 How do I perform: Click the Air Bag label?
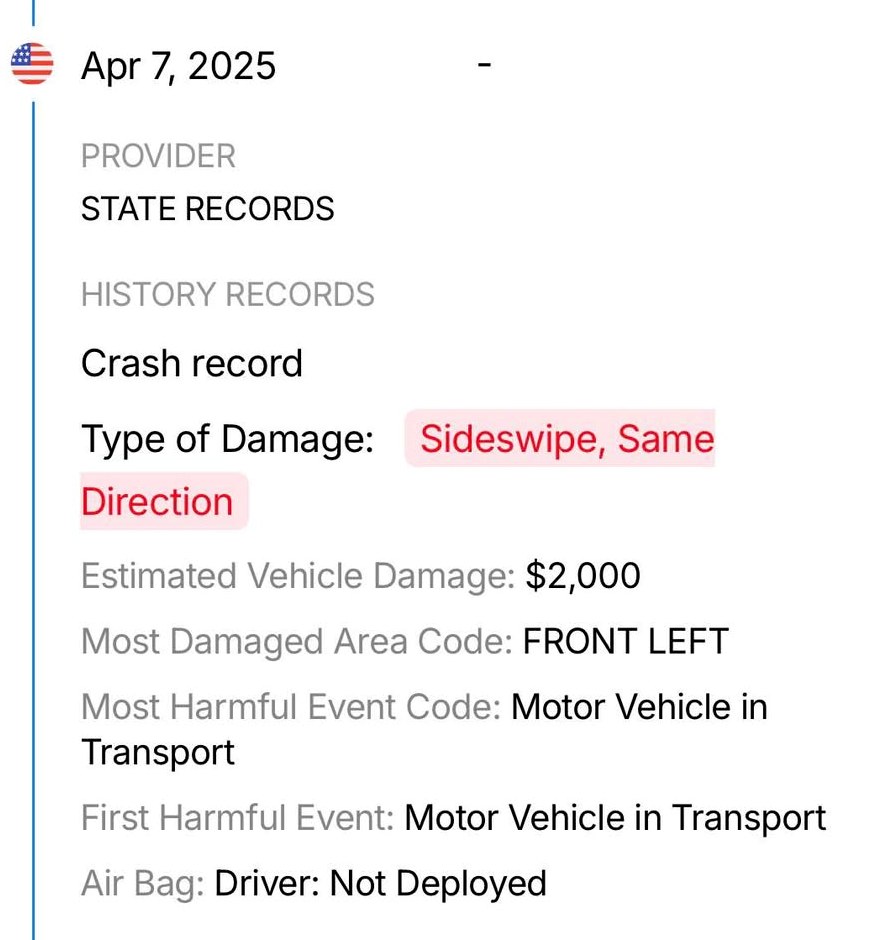[x=143, y=884]
